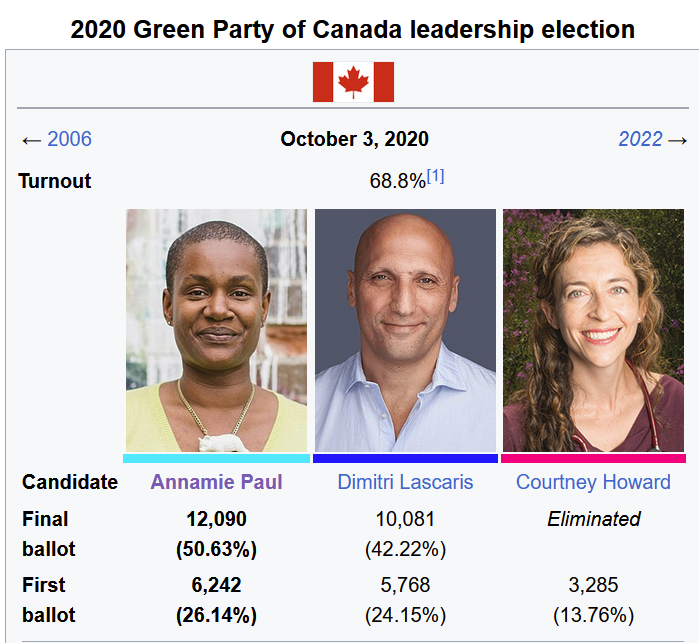The width and height of the screenshot is (699, 643).
Task: Follow the Dimitri Lascaris name link
Action: pyautogui.click(x=405, y=482)
